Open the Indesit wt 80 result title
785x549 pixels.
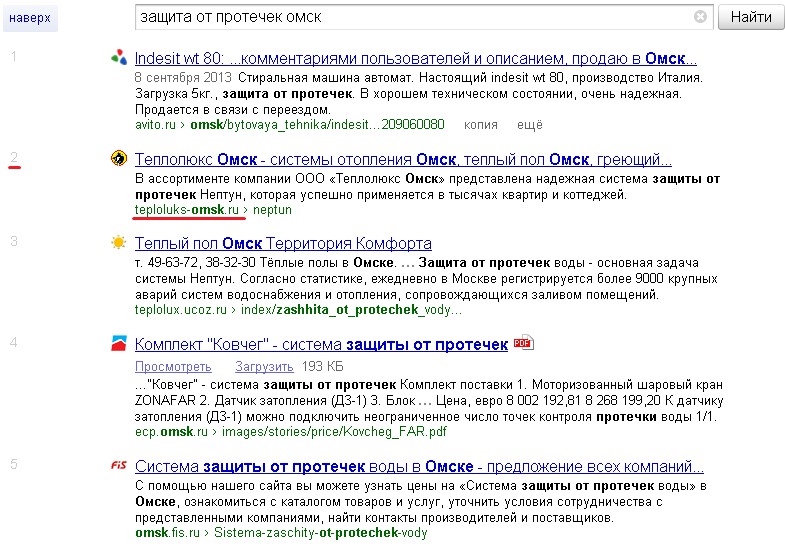click(x=416, y=59)
